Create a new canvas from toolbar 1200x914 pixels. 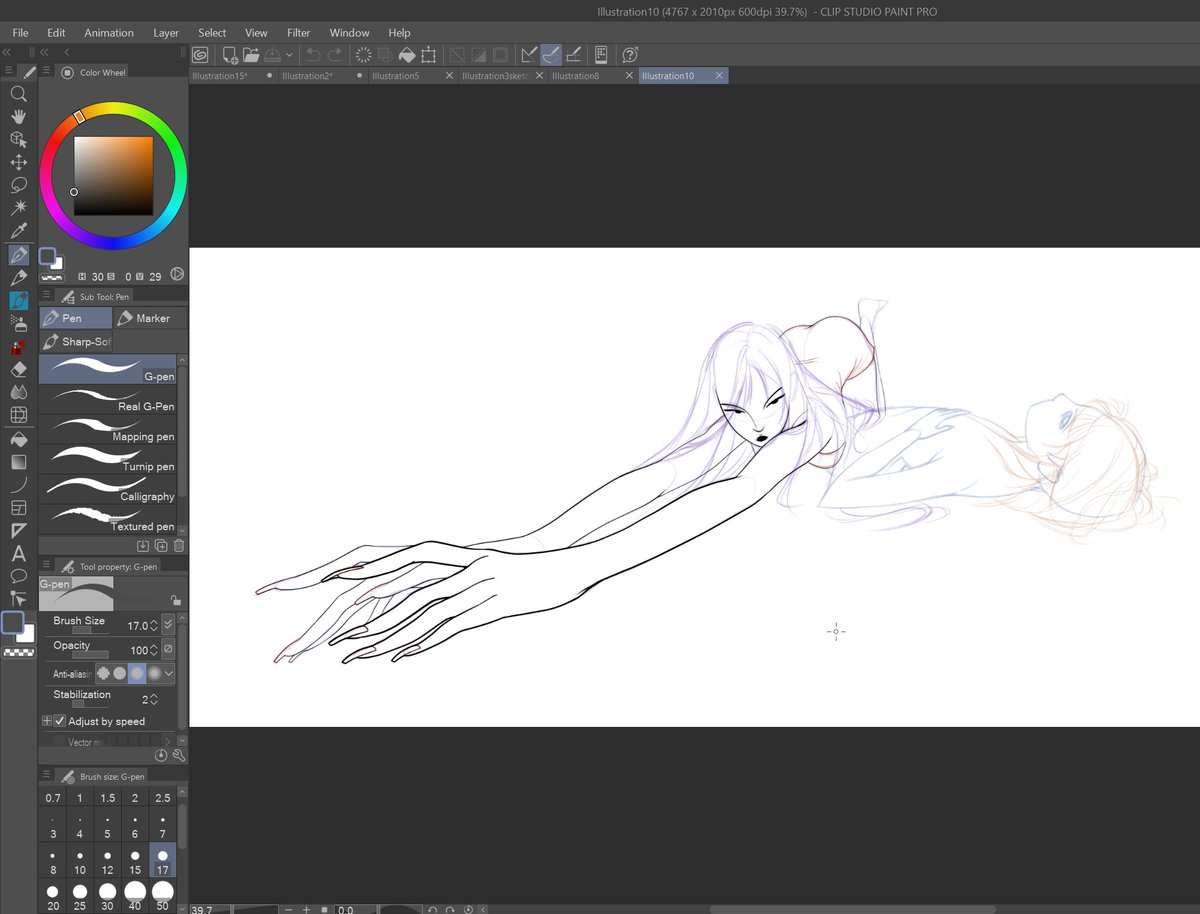tap(230, 55)
